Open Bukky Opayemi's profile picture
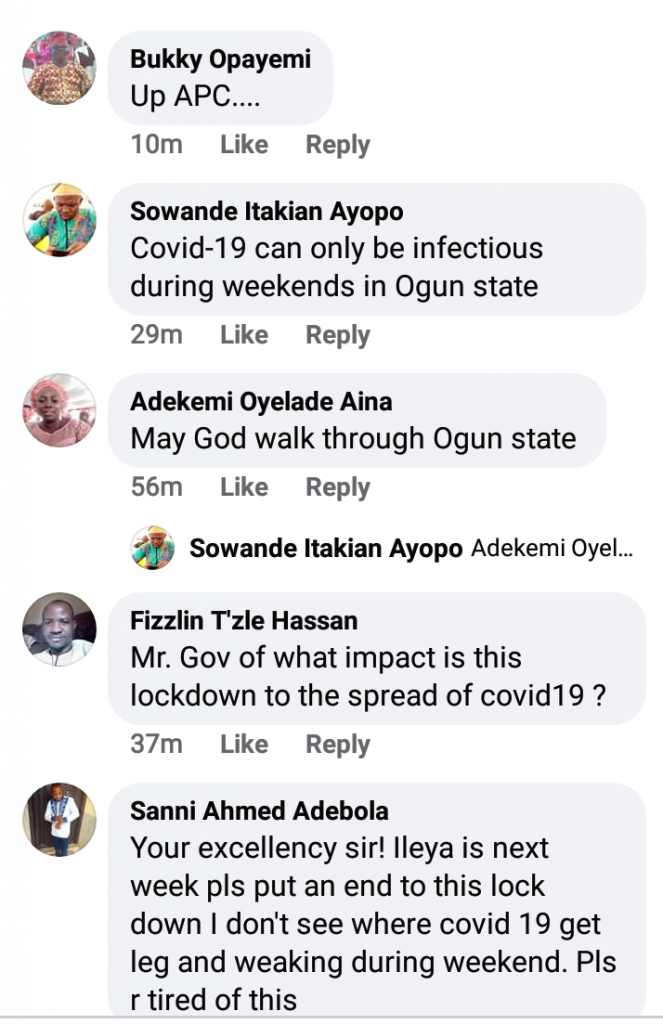Screen dimensions: 663x1024 click(60, 67)
